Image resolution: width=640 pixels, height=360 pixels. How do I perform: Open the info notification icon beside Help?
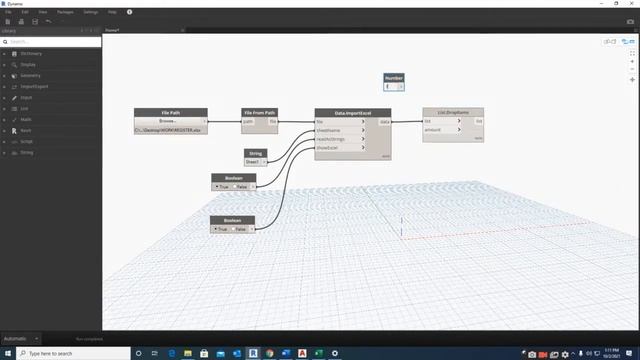(129, 12)
